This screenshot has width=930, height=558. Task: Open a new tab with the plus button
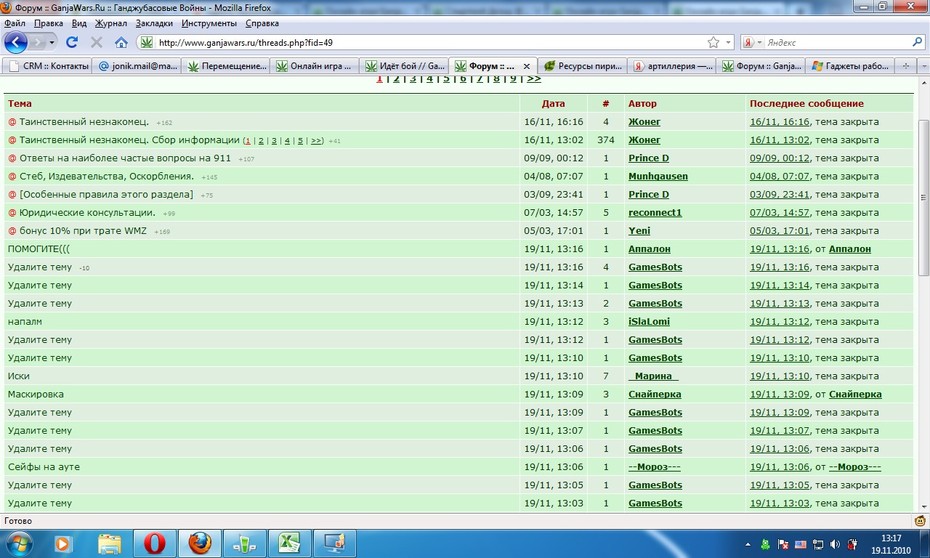(906, 66)
